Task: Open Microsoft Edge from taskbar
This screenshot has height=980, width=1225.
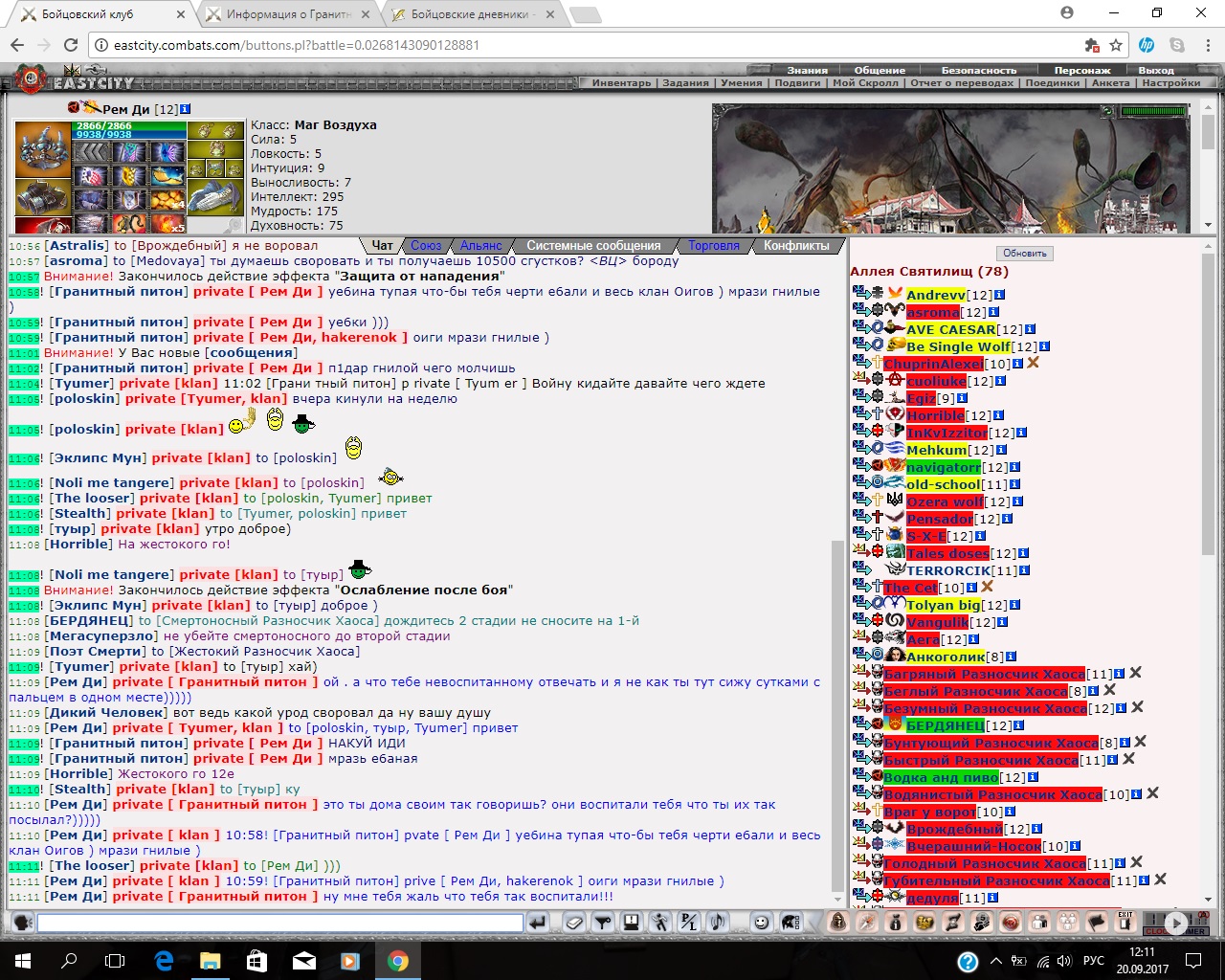Action: point(163,960)
